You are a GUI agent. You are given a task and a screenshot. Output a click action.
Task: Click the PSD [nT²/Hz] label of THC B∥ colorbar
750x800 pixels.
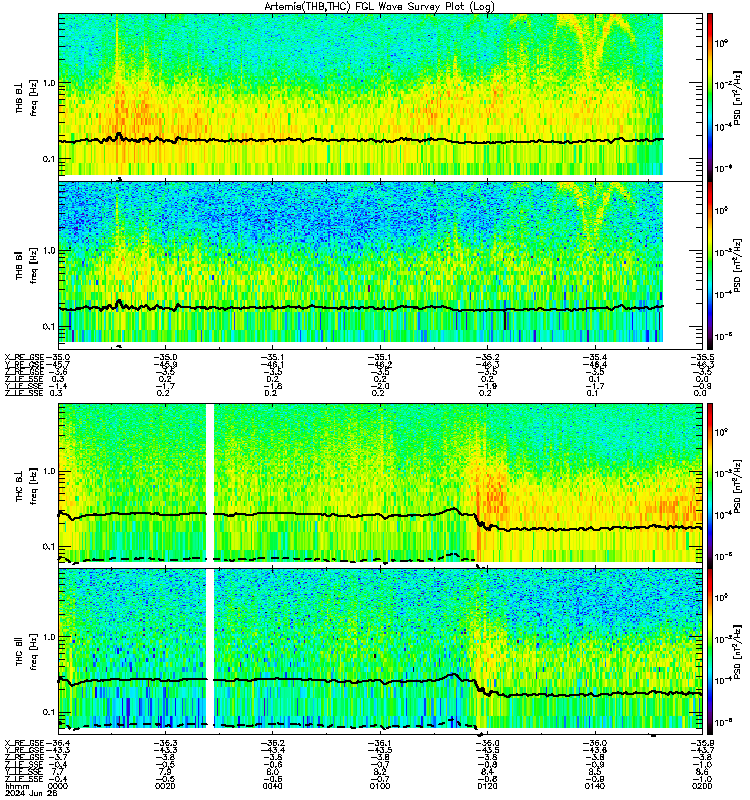(x=737, y=652)
